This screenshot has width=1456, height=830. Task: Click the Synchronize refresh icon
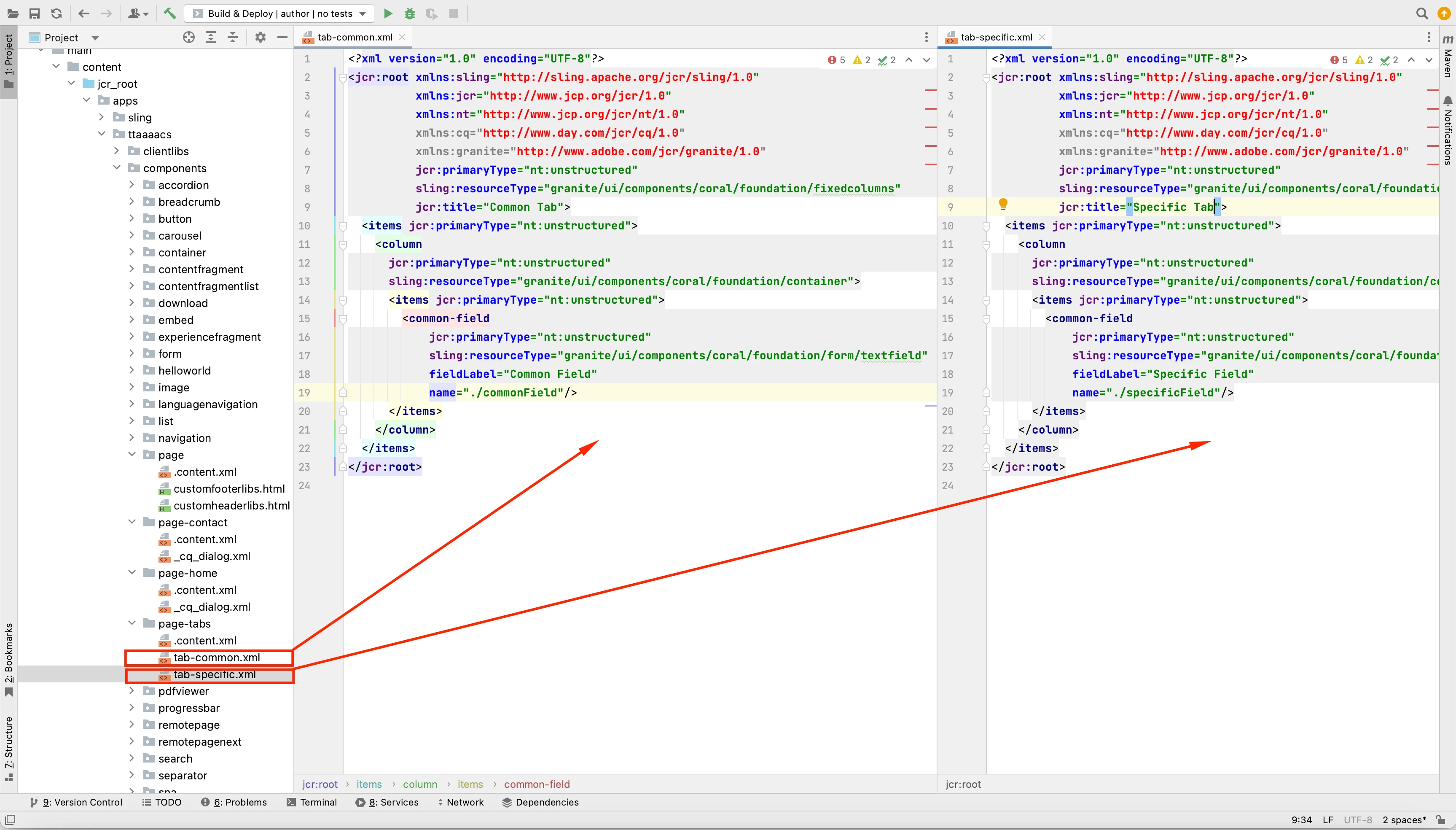56,13
